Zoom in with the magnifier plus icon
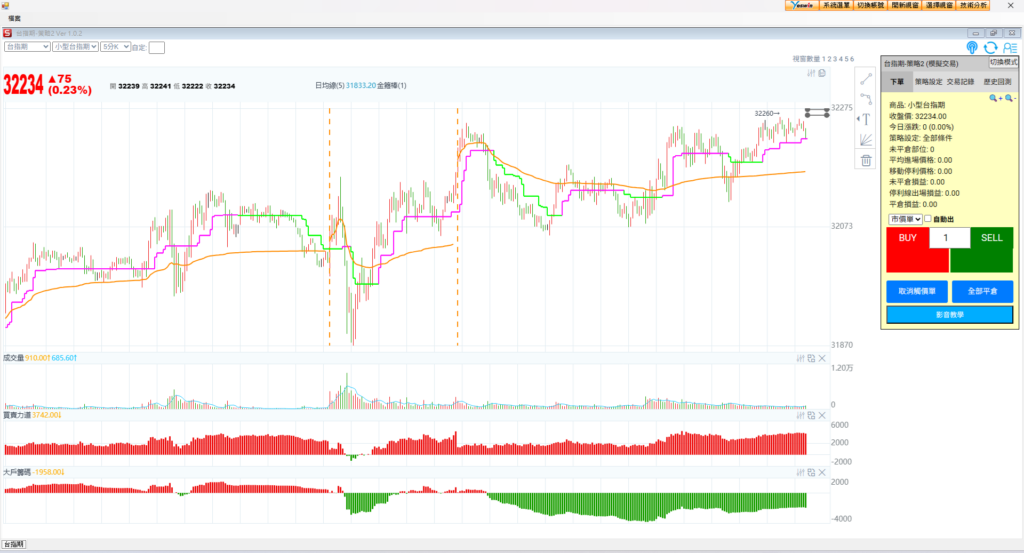The height and width of the screenshot is (553, 1024). point(995,98)
